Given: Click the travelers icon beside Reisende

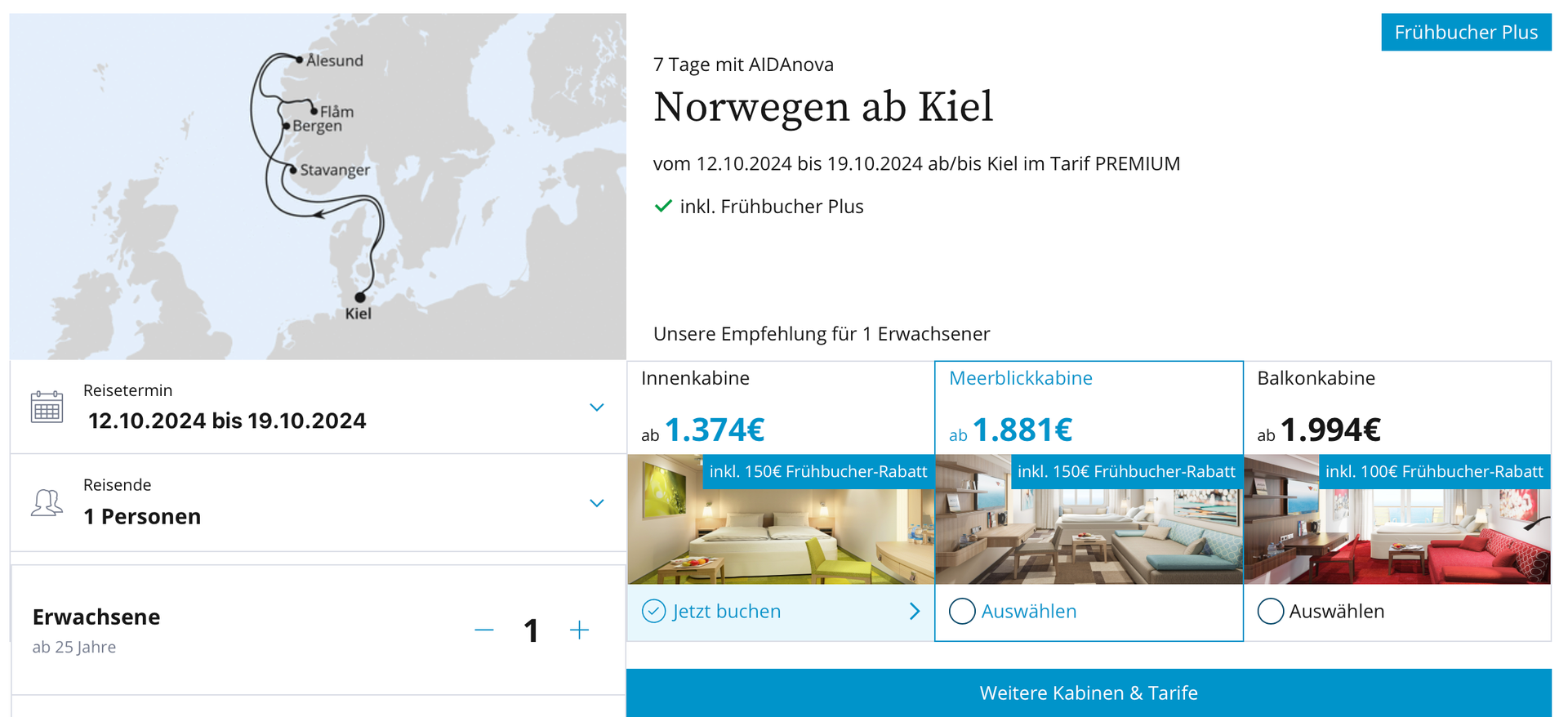Looking at the screenshot, I should click(47, 502).
